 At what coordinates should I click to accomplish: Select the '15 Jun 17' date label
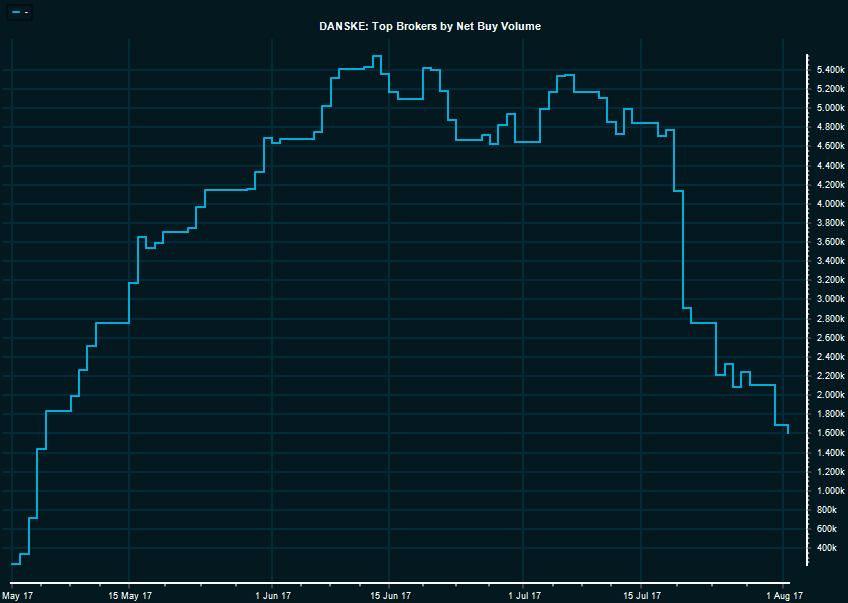tap(390, 595)
